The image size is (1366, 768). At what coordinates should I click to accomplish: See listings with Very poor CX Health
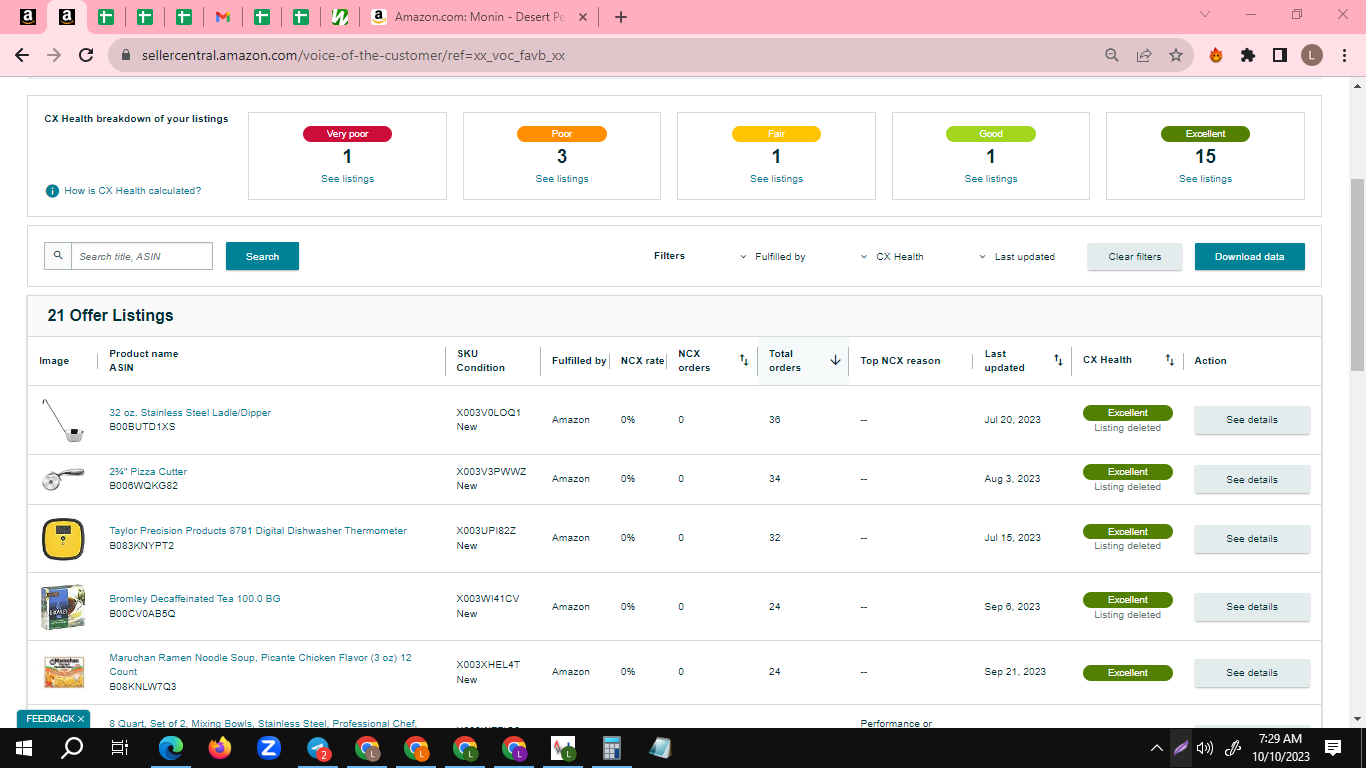347,179
